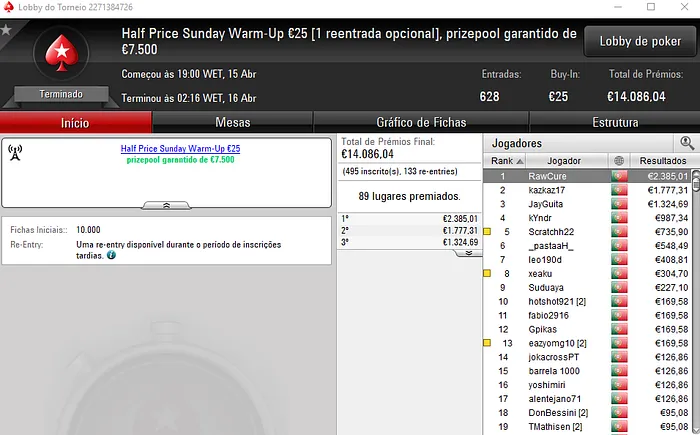Open Half Price Sunday Warm-Up link
The height and width of the screenshot is (435, 700).
(x=180, y=149)
